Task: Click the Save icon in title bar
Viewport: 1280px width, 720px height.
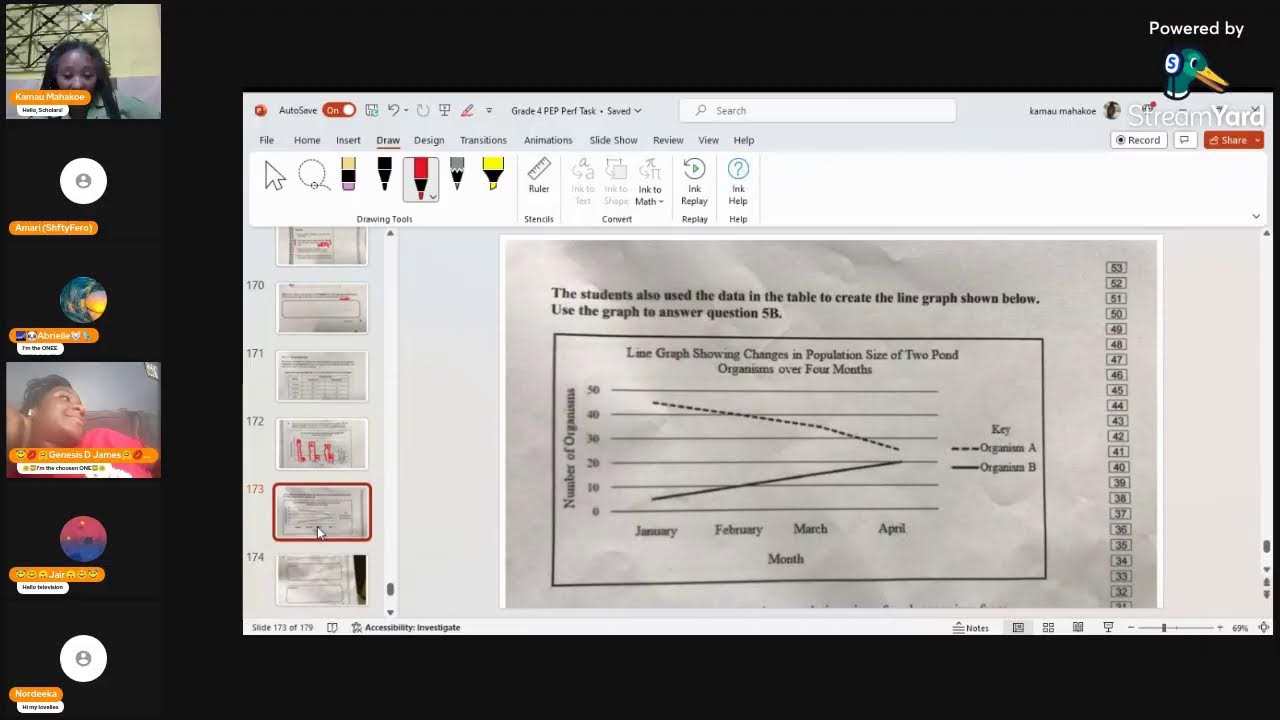Action: (372, 110)
